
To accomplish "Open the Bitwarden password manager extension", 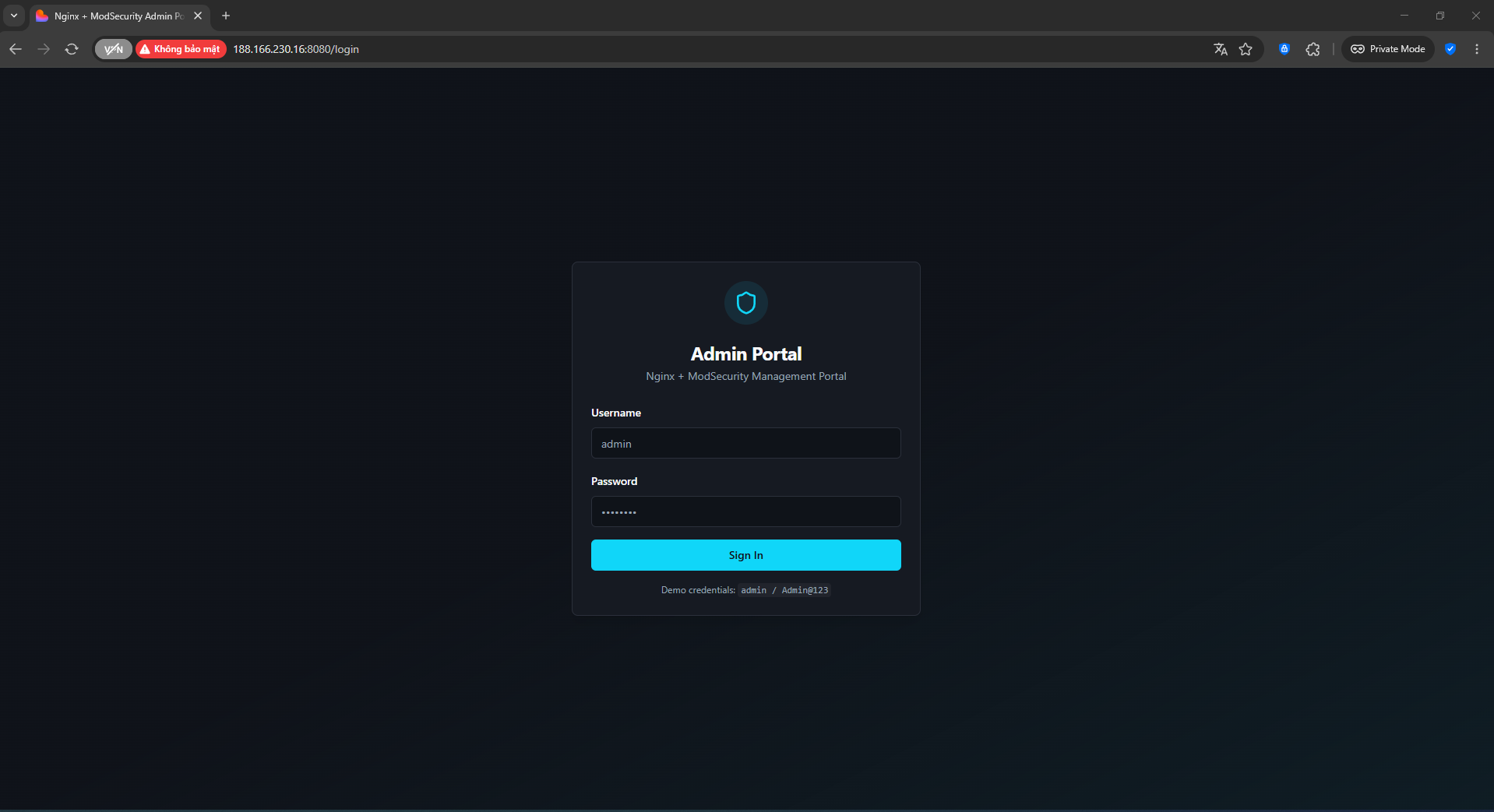I will 1284,49.
